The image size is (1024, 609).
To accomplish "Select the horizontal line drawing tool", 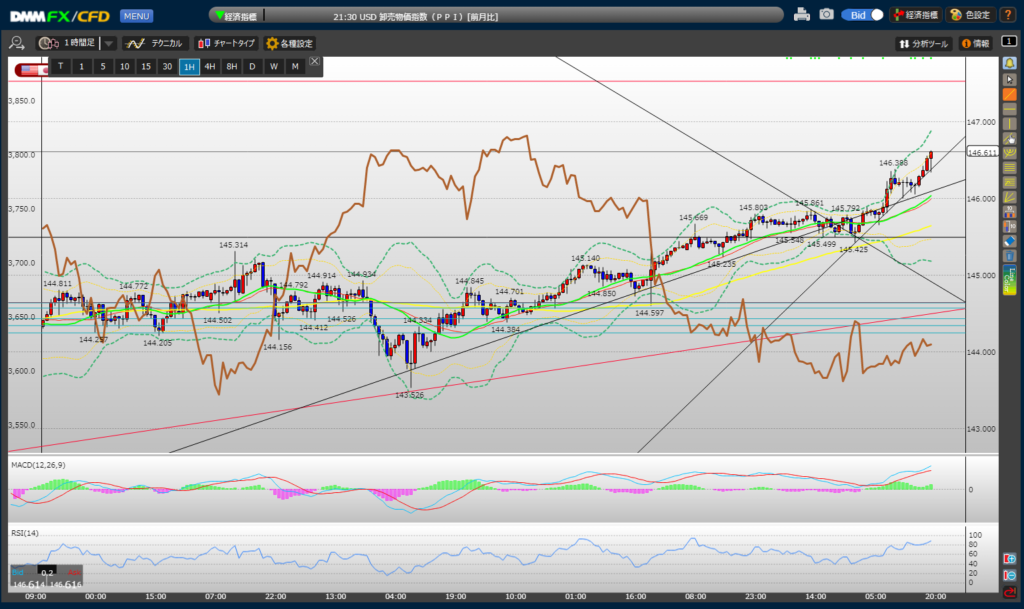I will click(x=1010, y=109).
